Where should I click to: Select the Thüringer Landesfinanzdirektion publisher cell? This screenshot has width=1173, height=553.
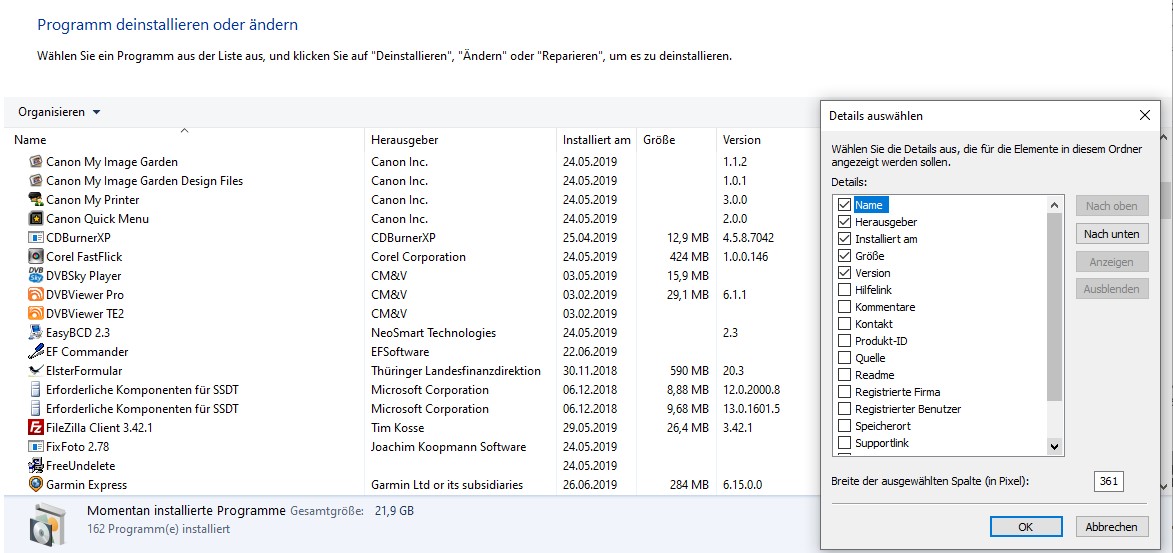coord(456,371)
